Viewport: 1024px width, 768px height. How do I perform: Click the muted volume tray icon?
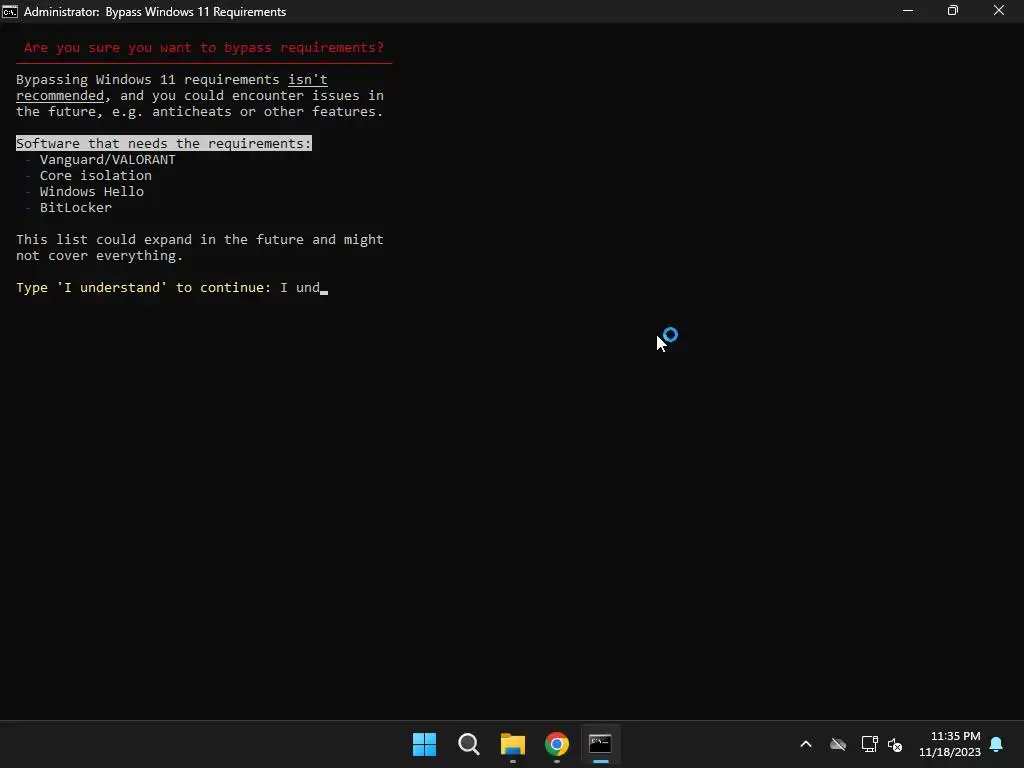click(895, 744)
